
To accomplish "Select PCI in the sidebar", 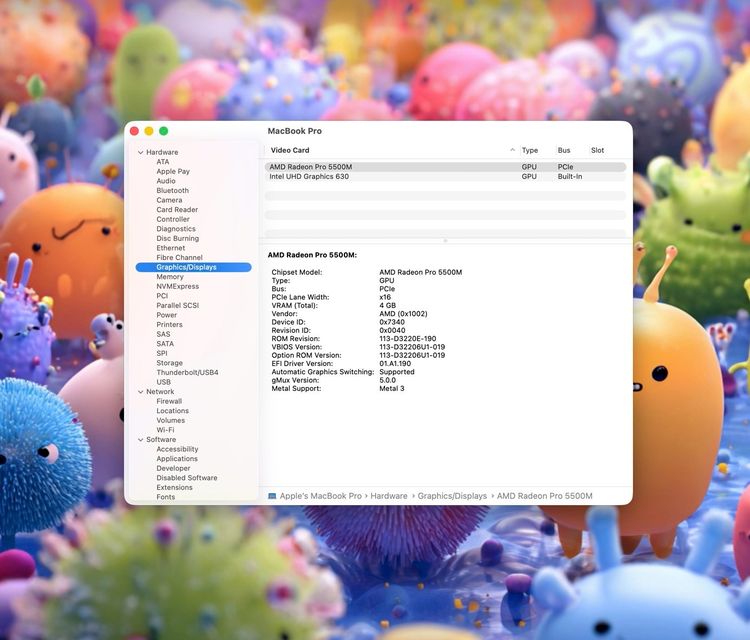I will tap(162, 296).
